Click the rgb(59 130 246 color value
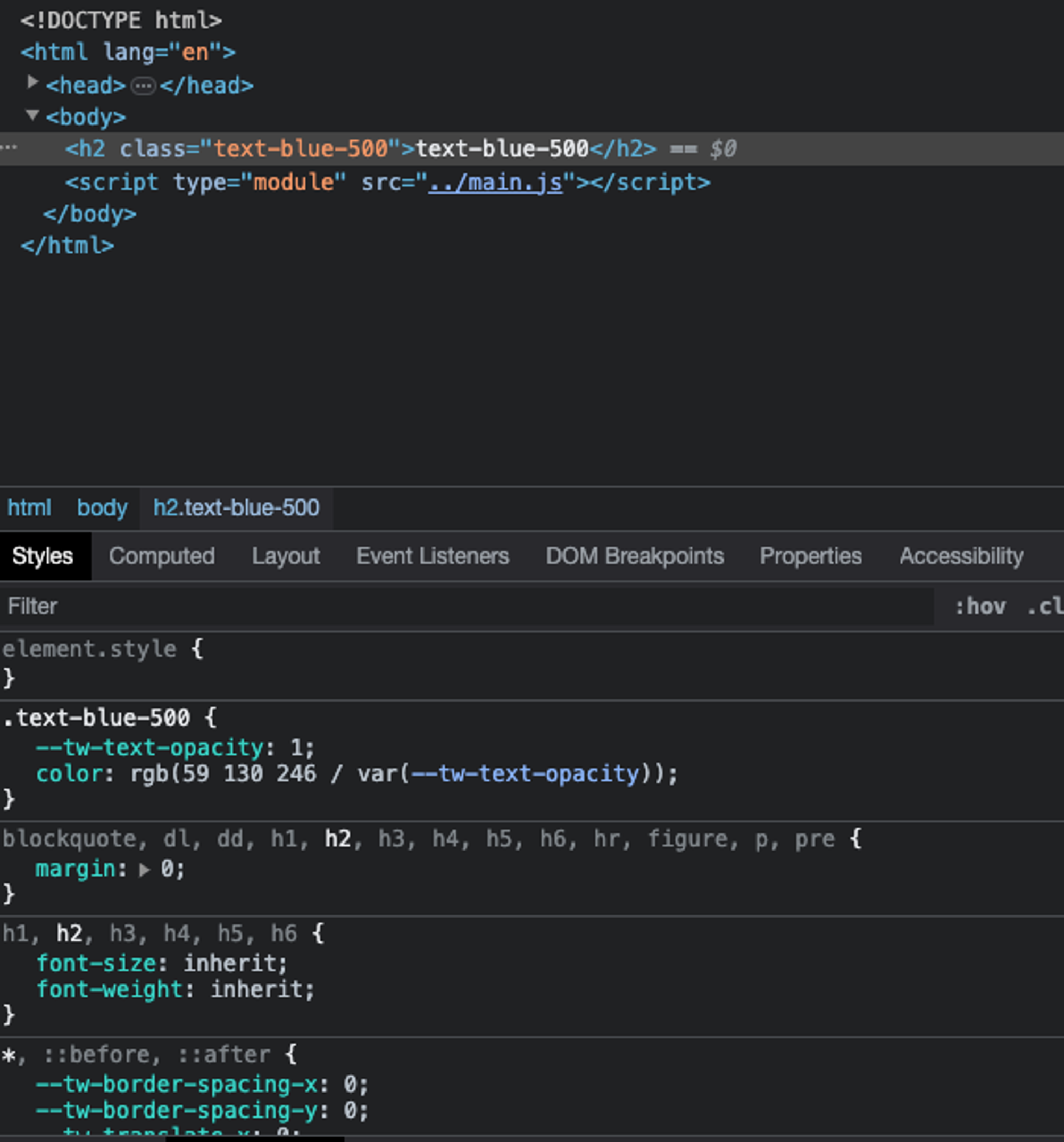The height and width of the screenshot is (1142, 1064). point(223,774)
